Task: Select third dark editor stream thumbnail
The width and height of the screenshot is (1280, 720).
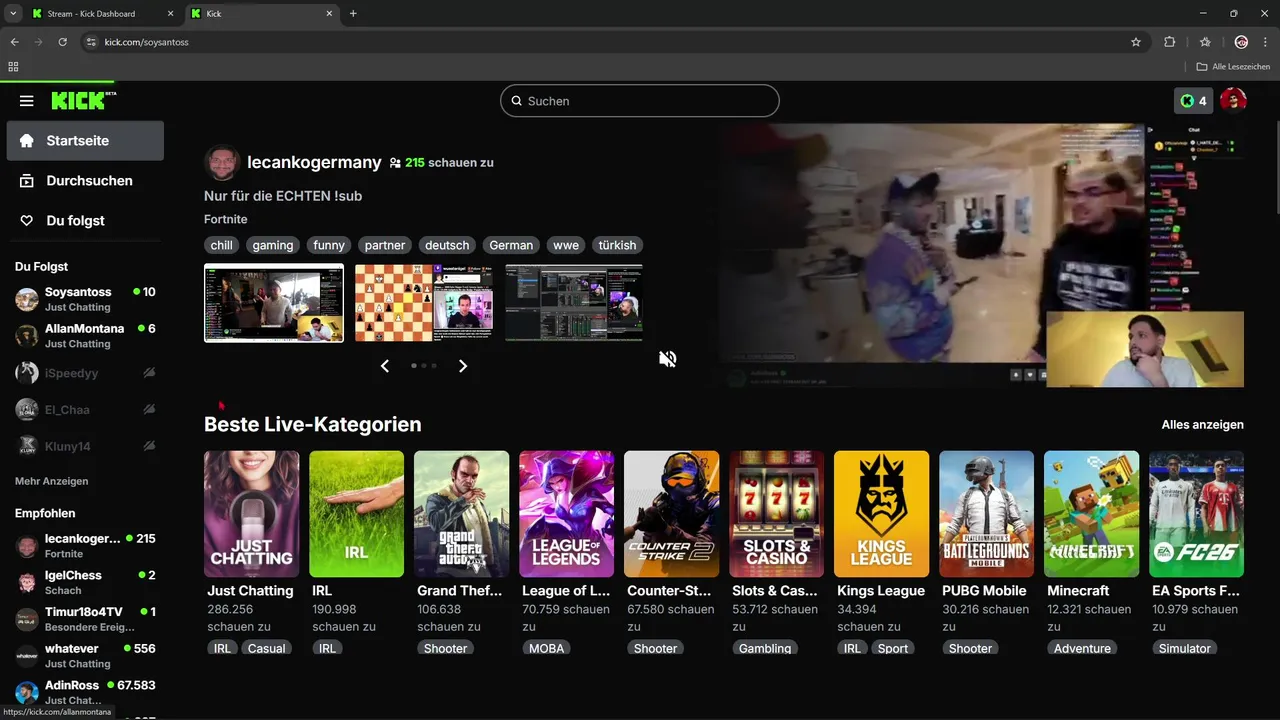Action: click(574, 303)
